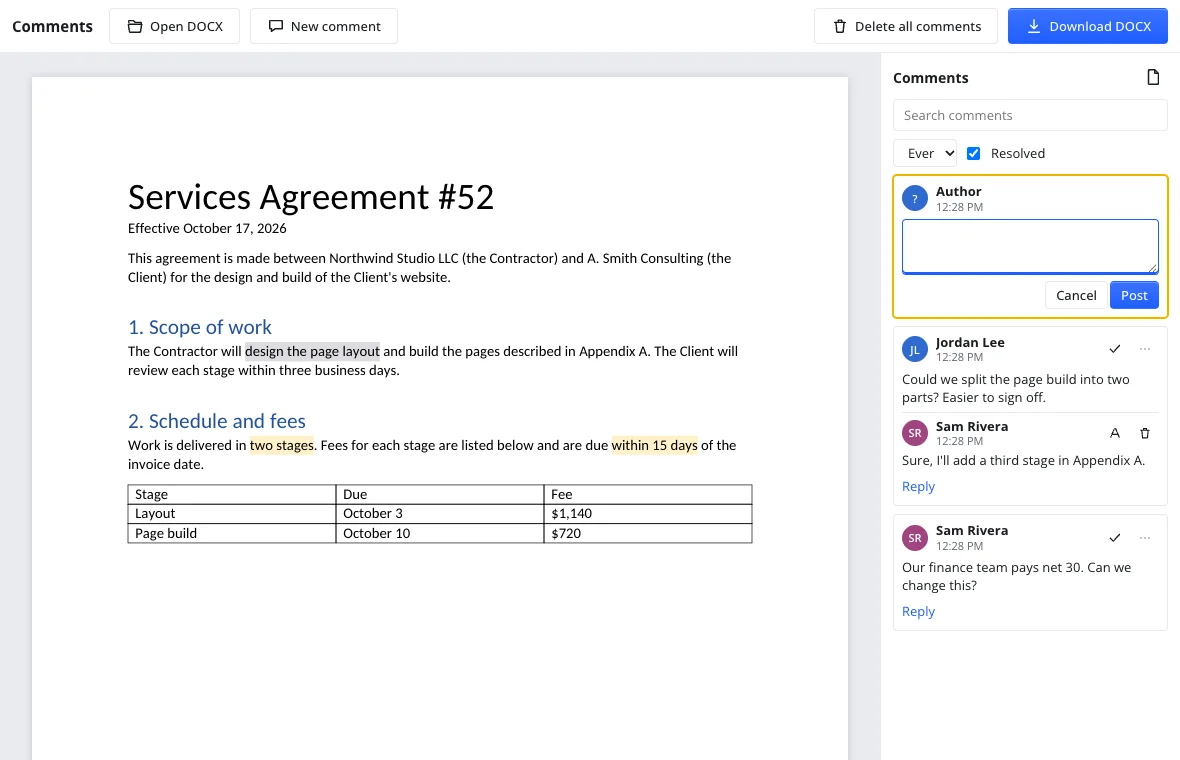Click the SR avatar on the net 30 comment
Screen dimensions: 1180x760
pyautogui.click(x=914, y=538)
